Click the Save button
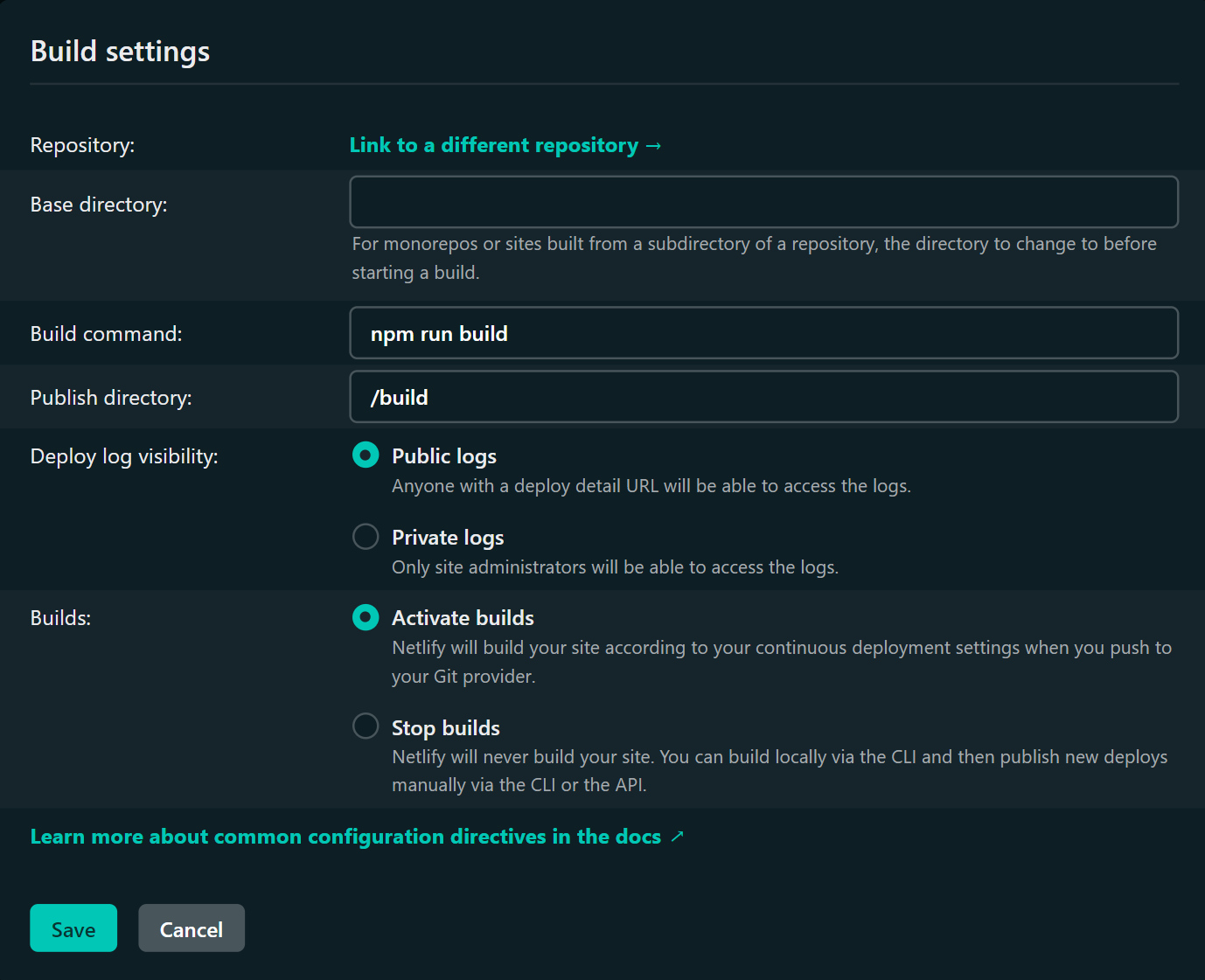Screen dimensions: 1205x980 [x=73, y=928]
